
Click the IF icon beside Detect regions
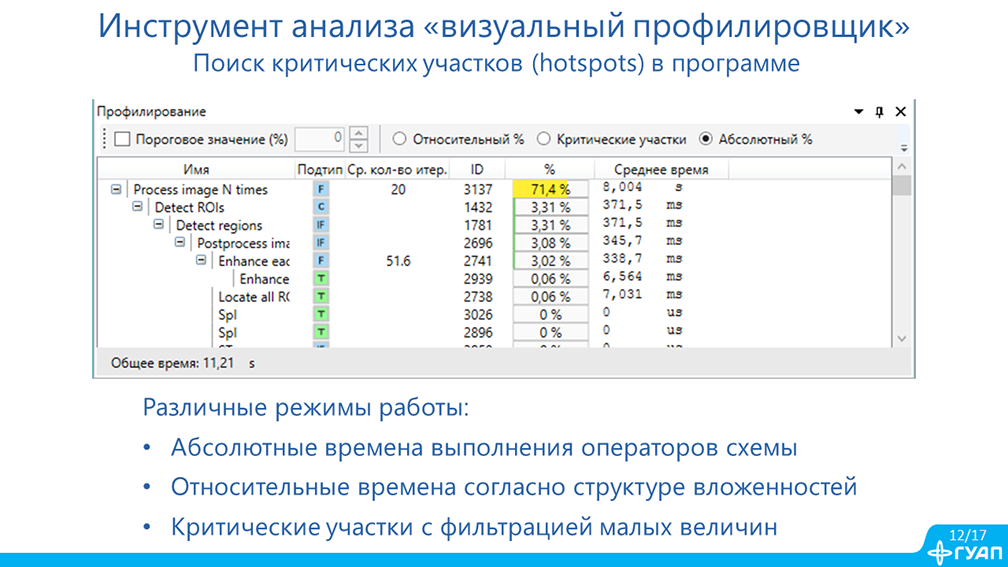coord(321,225)
